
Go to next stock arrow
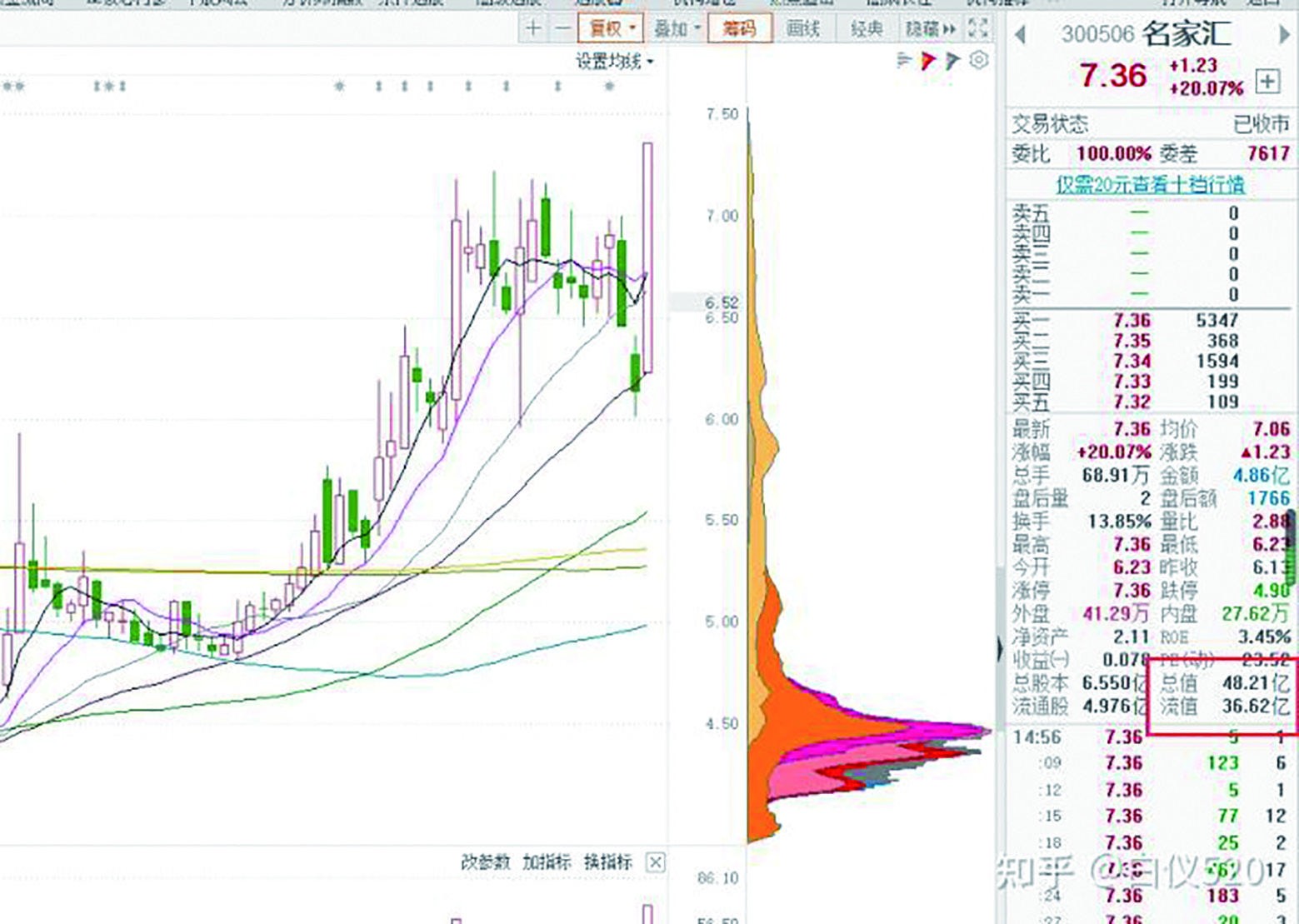1284,35
